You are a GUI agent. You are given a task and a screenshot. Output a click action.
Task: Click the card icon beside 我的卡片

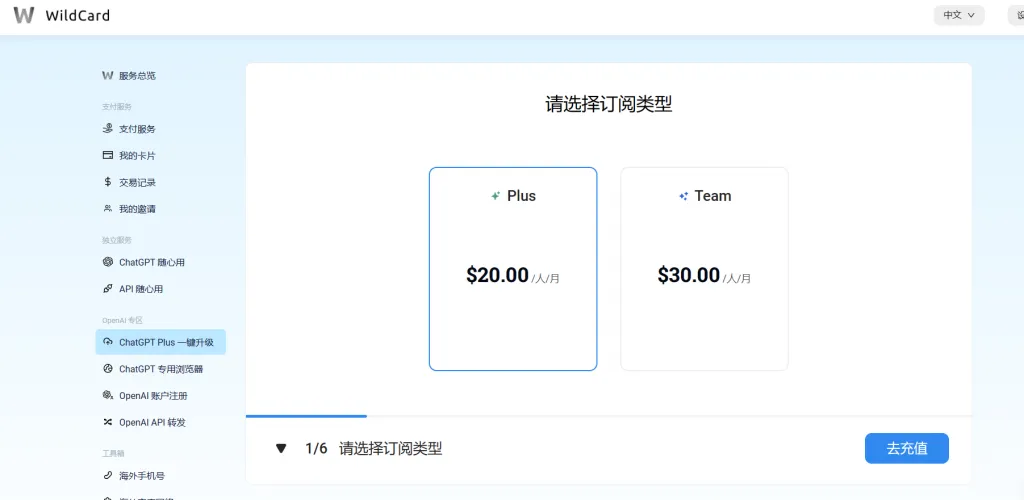[x=108, y=156]
